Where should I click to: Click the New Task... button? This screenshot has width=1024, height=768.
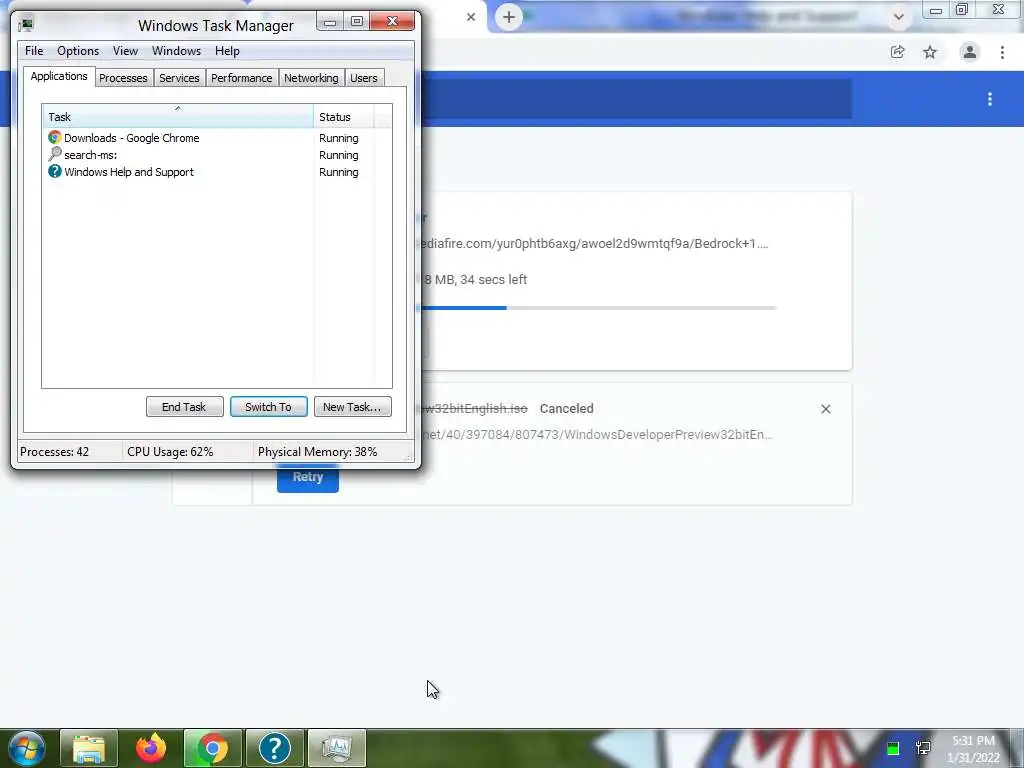click(x=352, y=407)
